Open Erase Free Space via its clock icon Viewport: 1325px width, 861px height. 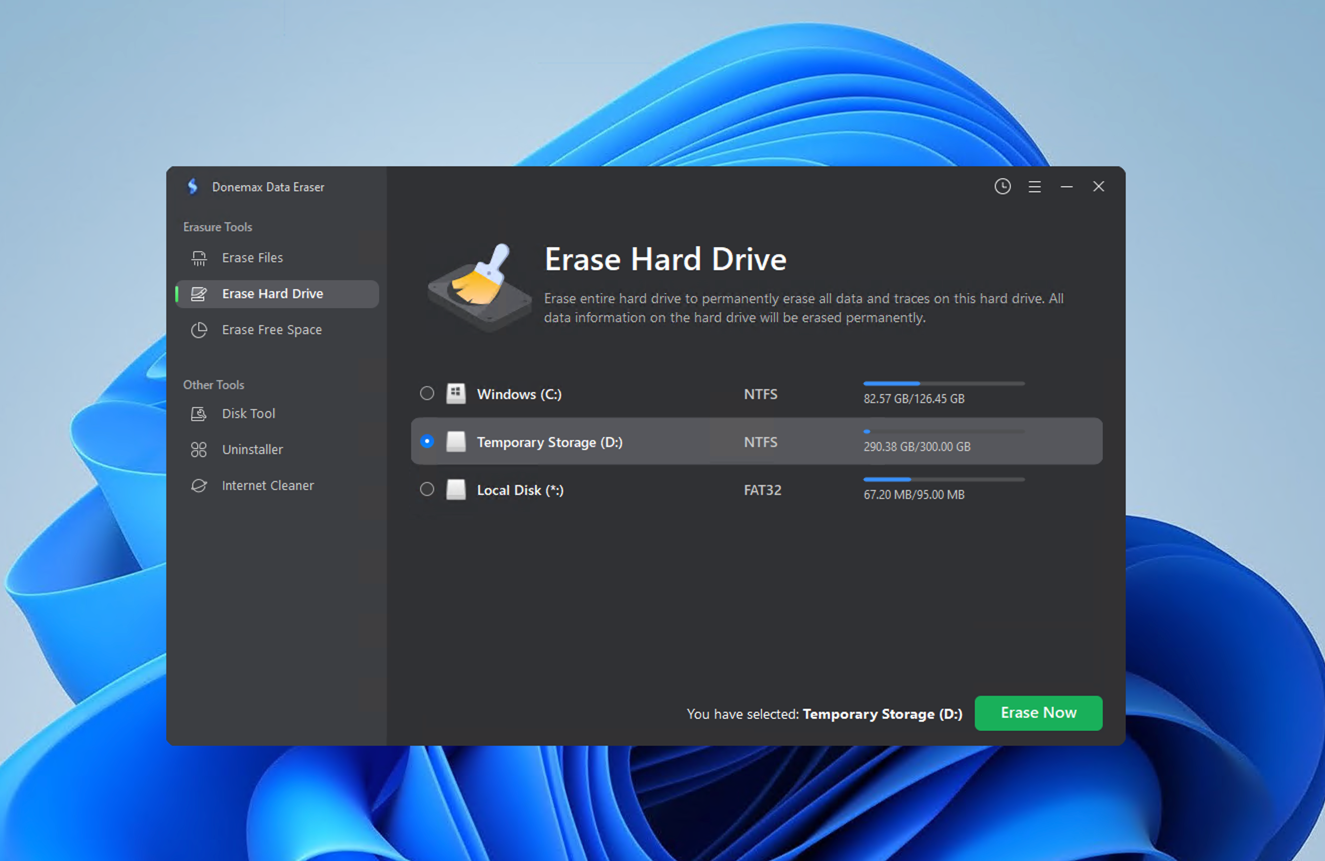pyautogui.click(x=201, y=329)
